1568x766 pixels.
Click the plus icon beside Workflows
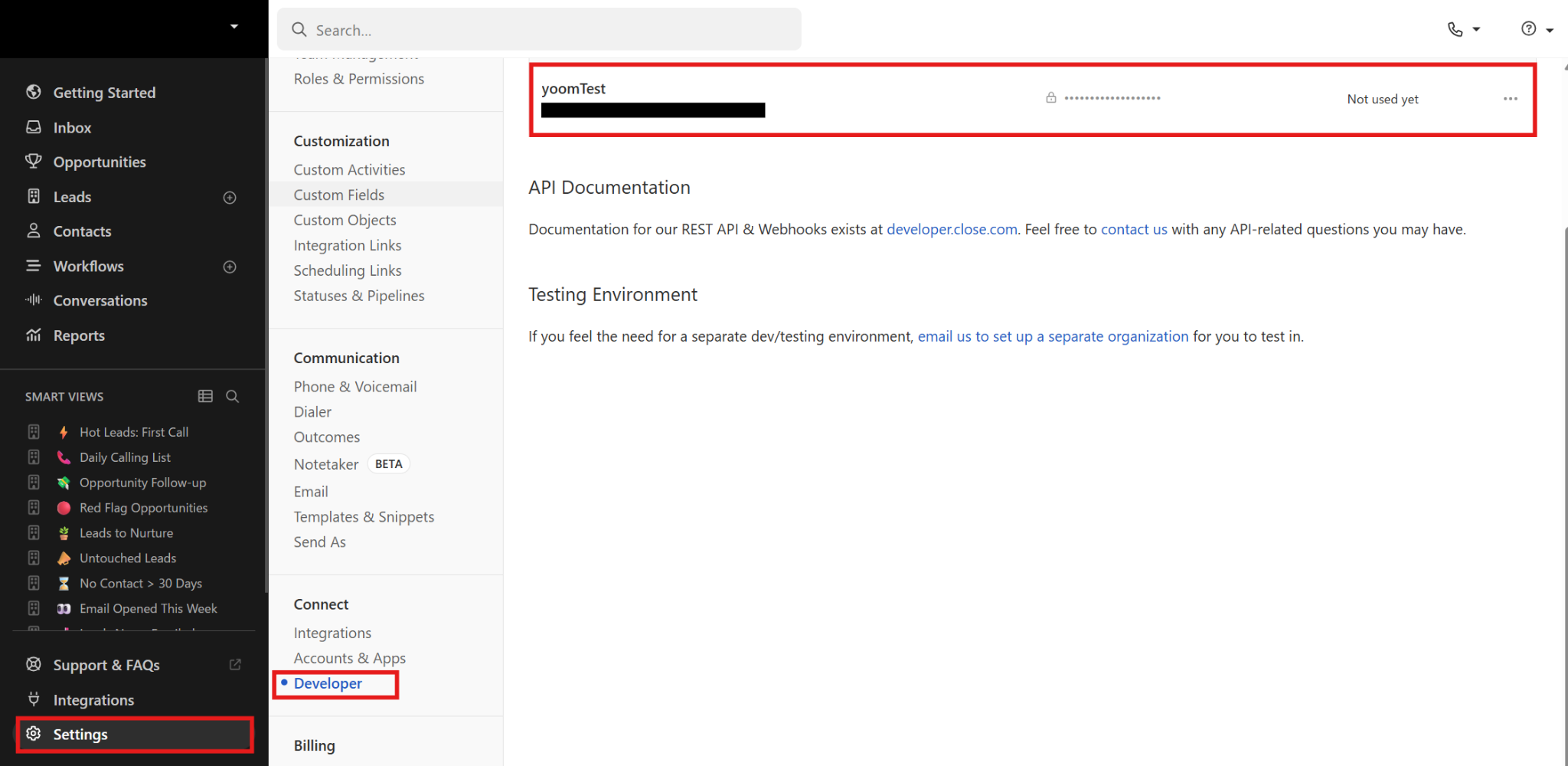[230, 267]
